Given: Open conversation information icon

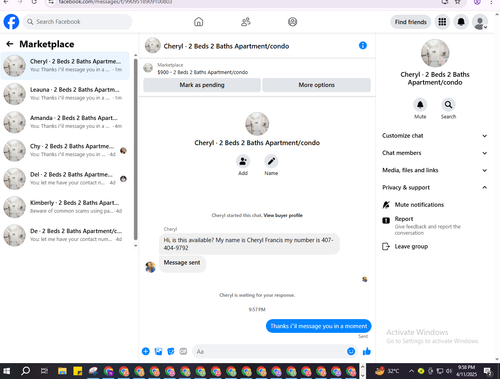Looking at the screenshot, I should coord(363,45).
